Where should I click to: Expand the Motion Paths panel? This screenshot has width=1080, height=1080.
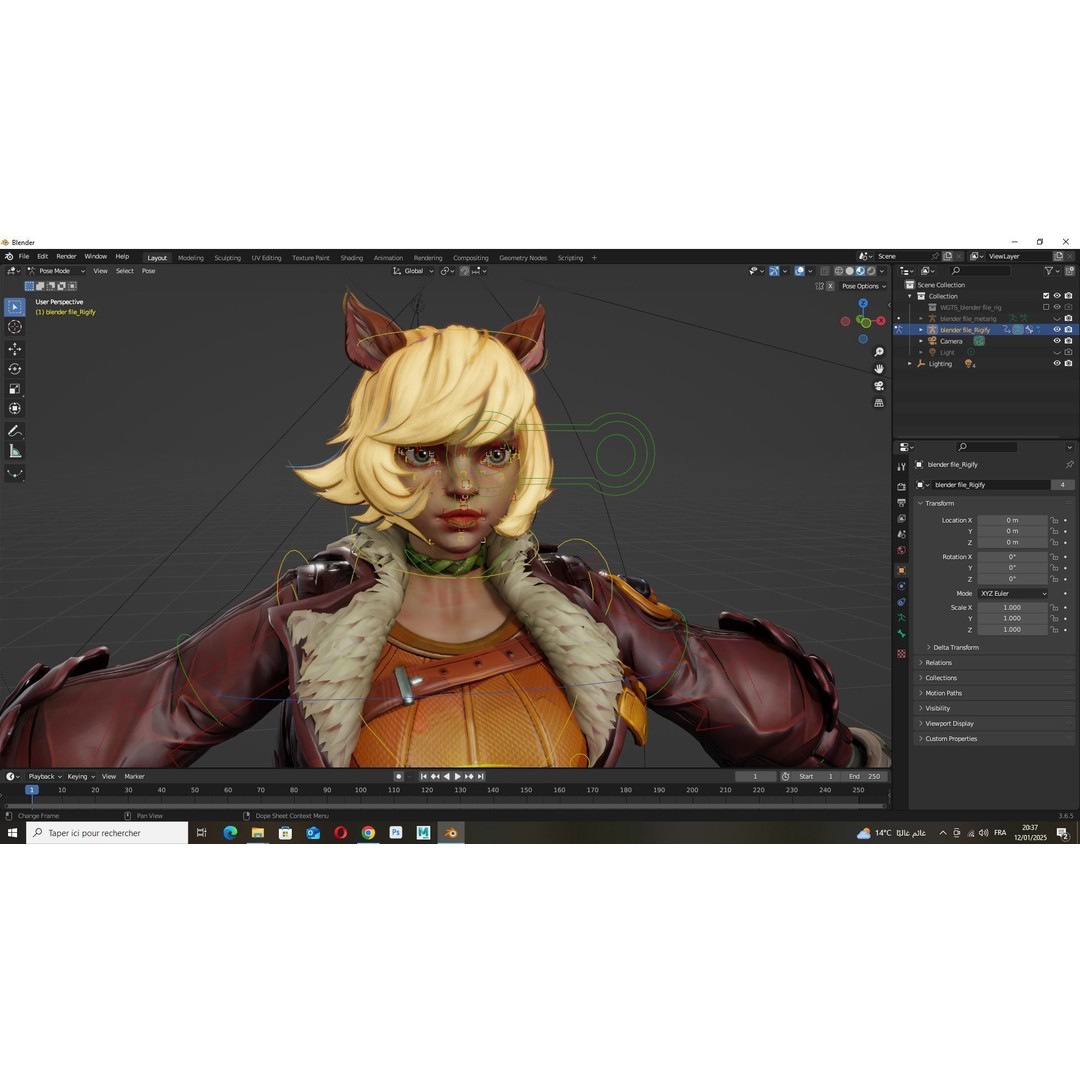point(920,693)
